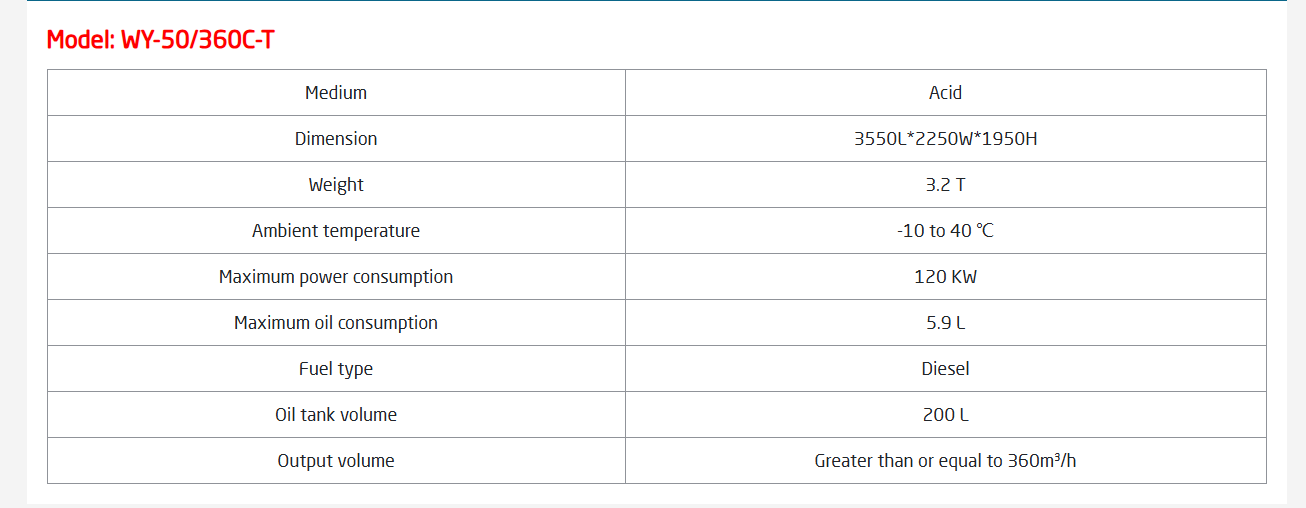
Task: Select the 200 L value cell
Action: (x=946, y=415)
